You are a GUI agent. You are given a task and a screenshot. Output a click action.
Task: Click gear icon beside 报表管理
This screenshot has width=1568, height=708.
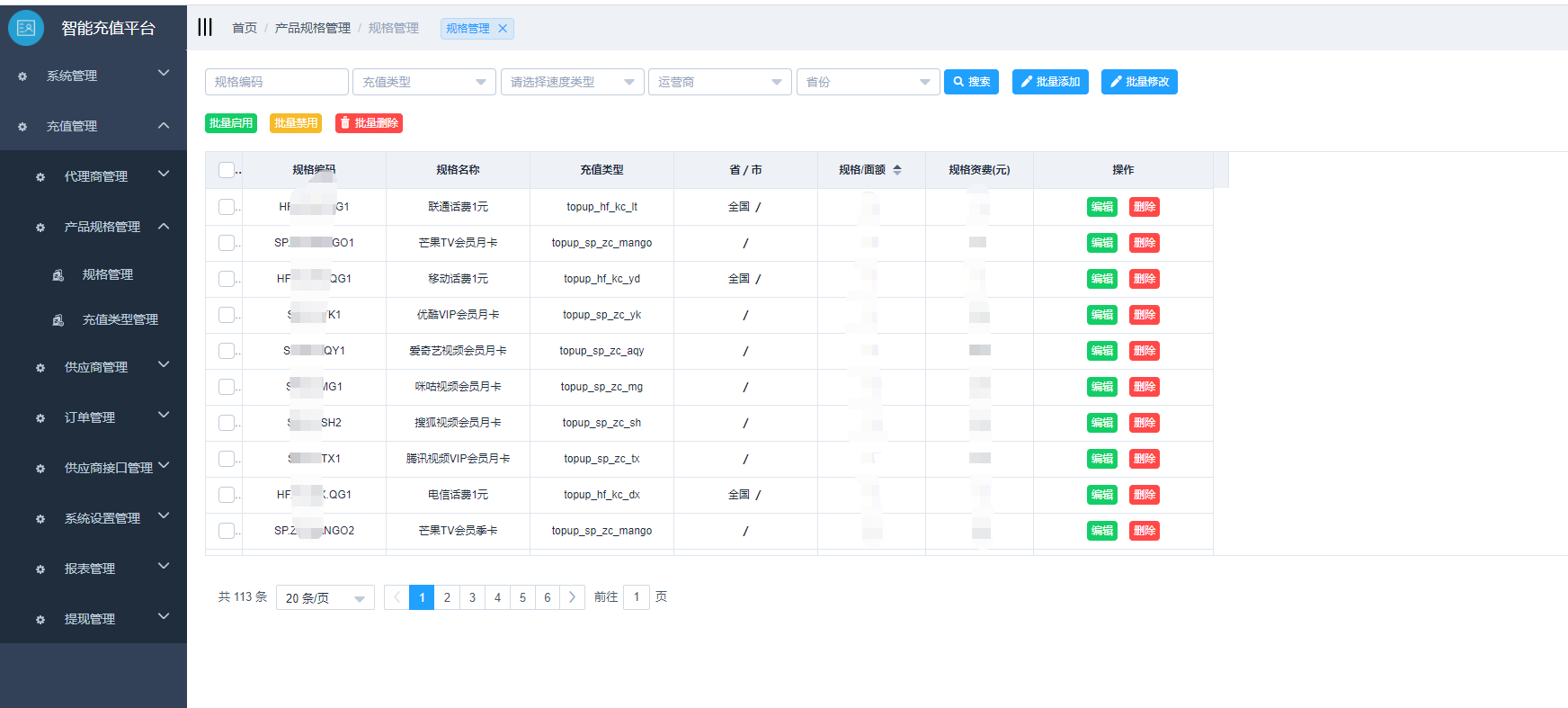[40, 569]
